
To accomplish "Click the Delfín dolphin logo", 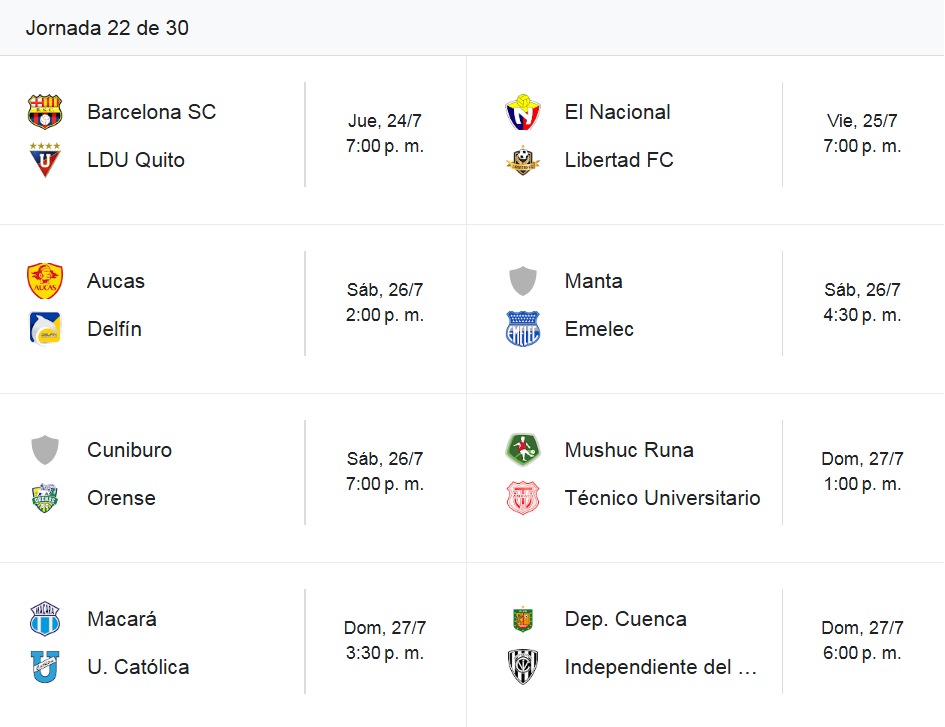I will coord(45,329).
